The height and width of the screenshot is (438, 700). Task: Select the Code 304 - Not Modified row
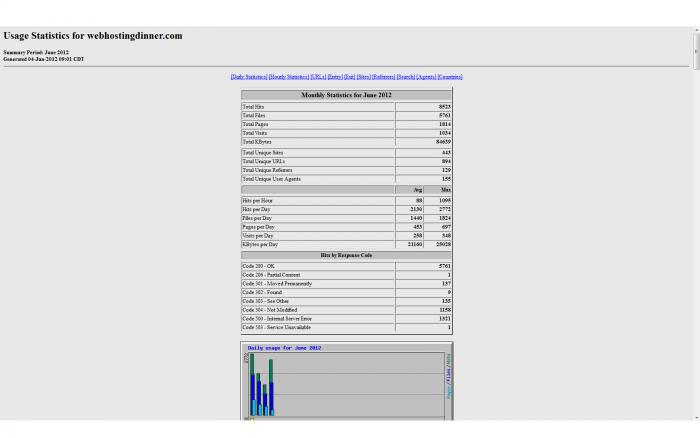346,310
